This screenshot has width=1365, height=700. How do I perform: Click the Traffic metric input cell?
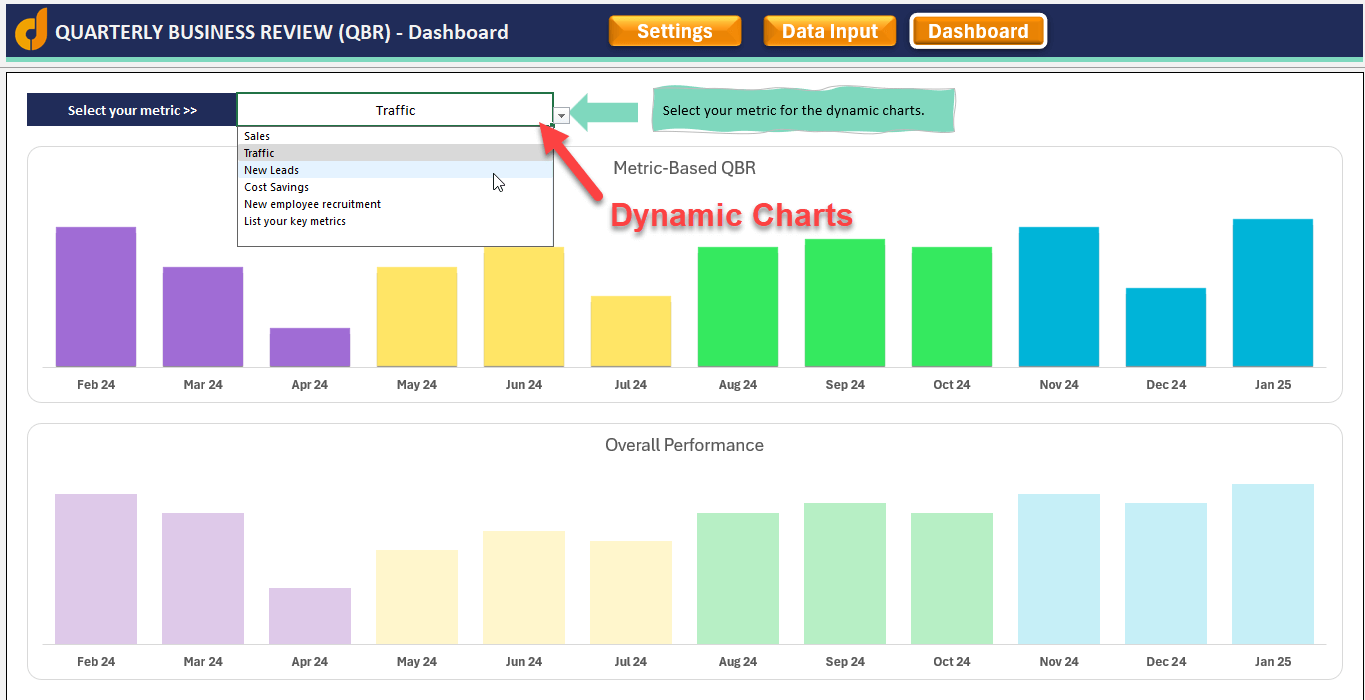[395, 110]
